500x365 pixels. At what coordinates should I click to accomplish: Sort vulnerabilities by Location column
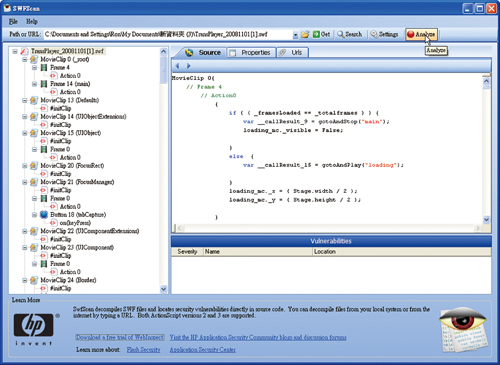(x=401, y=252)
